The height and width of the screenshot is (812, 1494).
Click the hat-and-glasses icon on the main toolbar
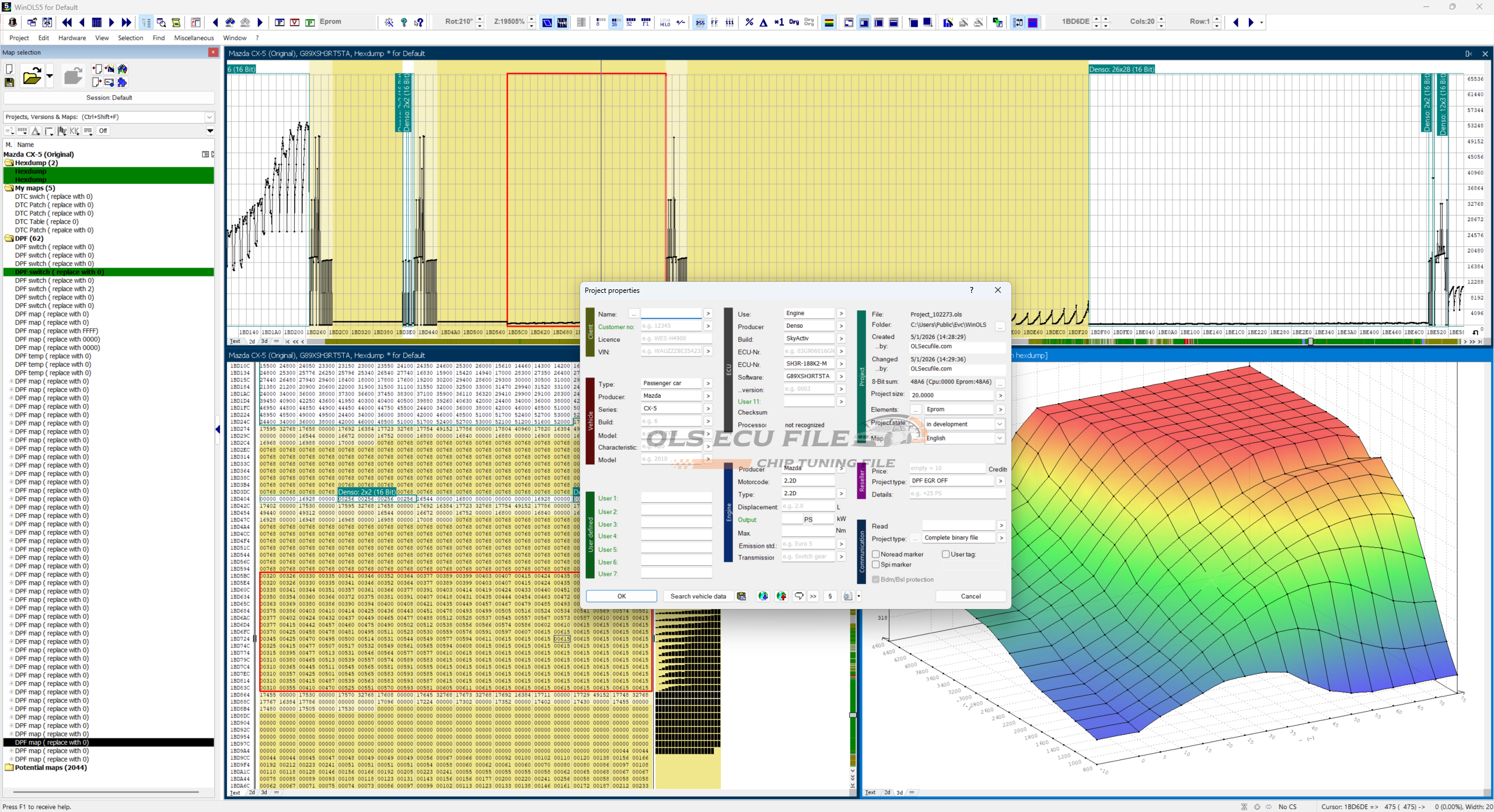[x=13, y=22]
